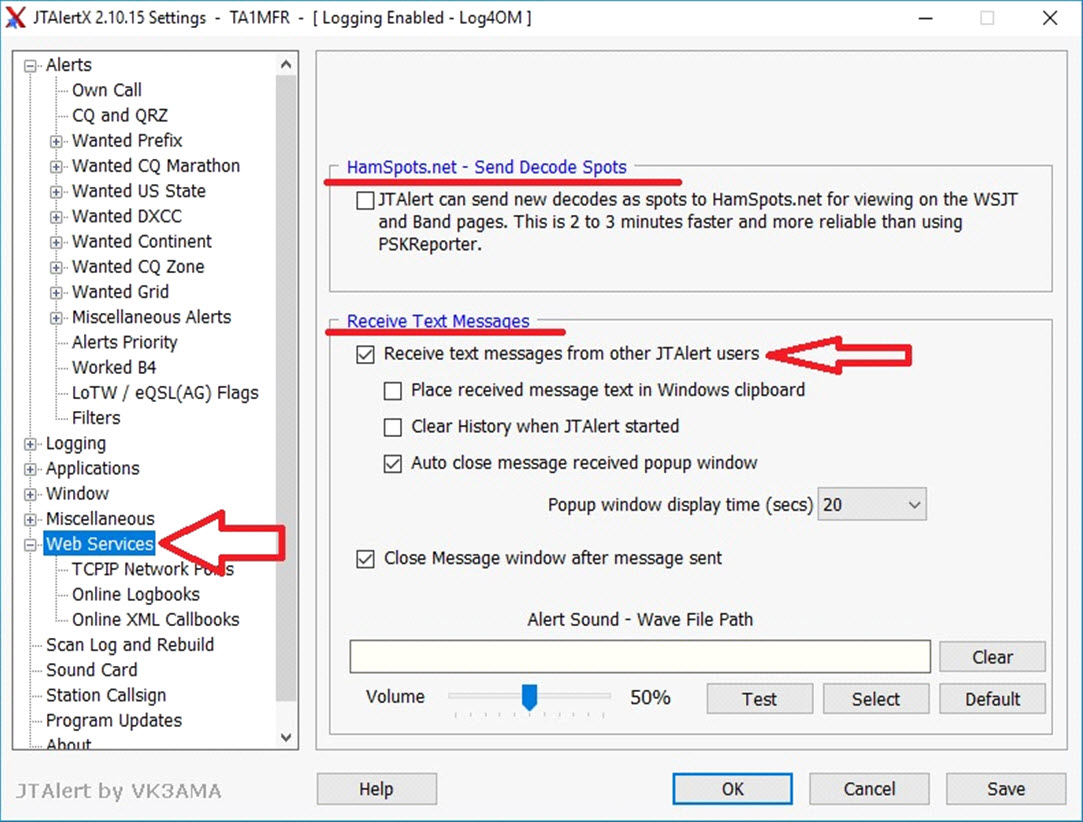This screenshot has width=1083, height=822.
Task: Select Web Services in the tree
Action: click(99, 544)
